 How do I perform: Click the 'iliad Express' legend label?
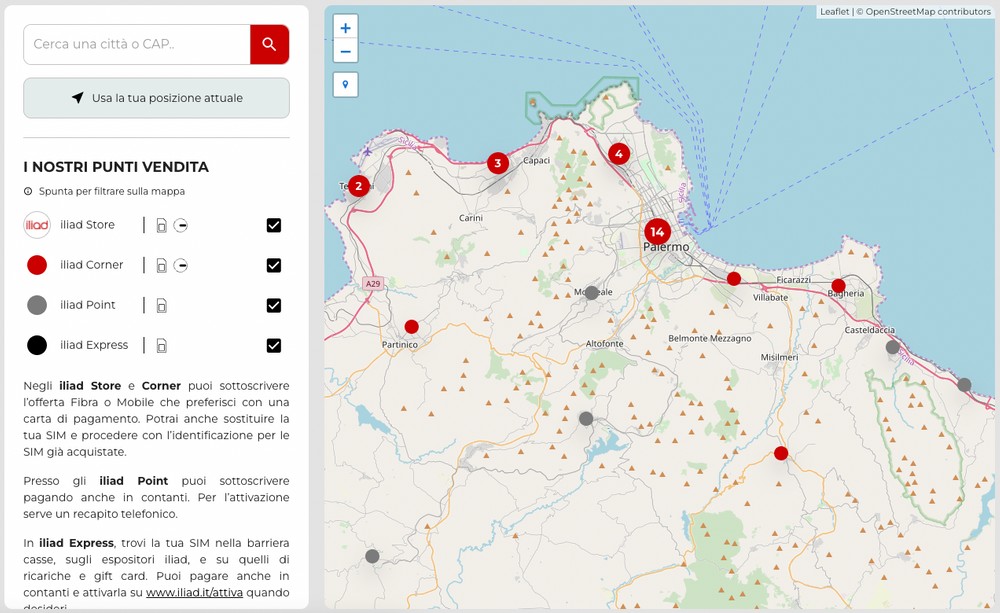(x=94, y=345)
